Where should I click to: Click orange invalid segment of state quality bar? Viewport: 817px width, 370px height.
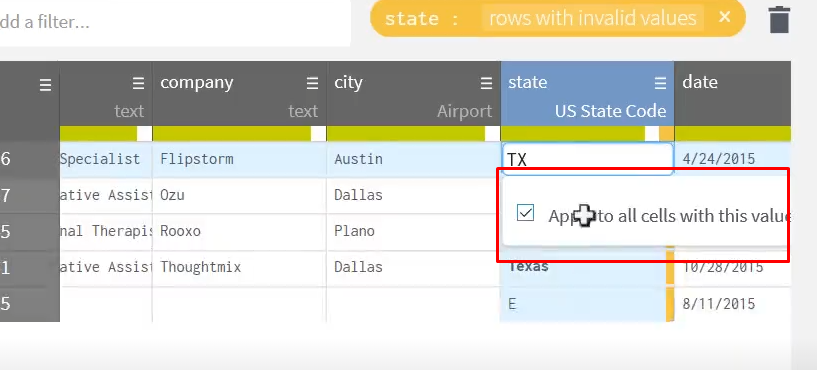click(666, 134)
